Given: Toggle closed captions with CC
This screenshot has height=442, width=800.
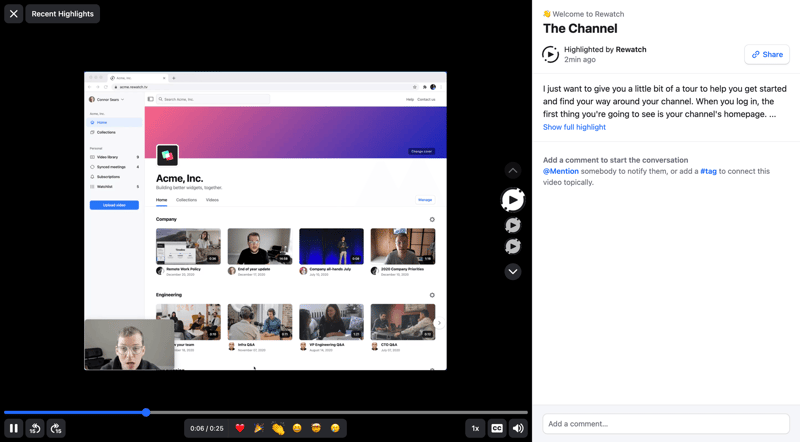Looking at the screenshot, I should [496, 428].
